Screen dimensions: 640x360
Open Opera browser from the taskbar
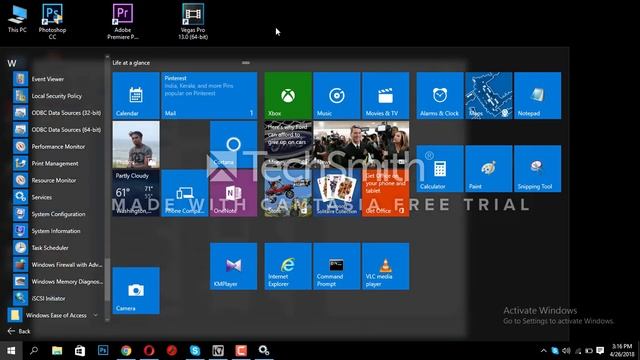149,351
